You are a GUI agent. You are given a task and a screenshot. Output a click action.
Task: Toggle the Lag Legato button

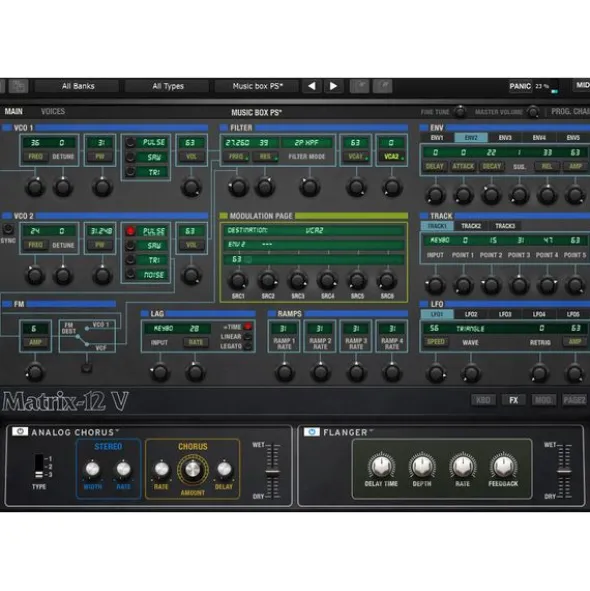click(248, 346)
